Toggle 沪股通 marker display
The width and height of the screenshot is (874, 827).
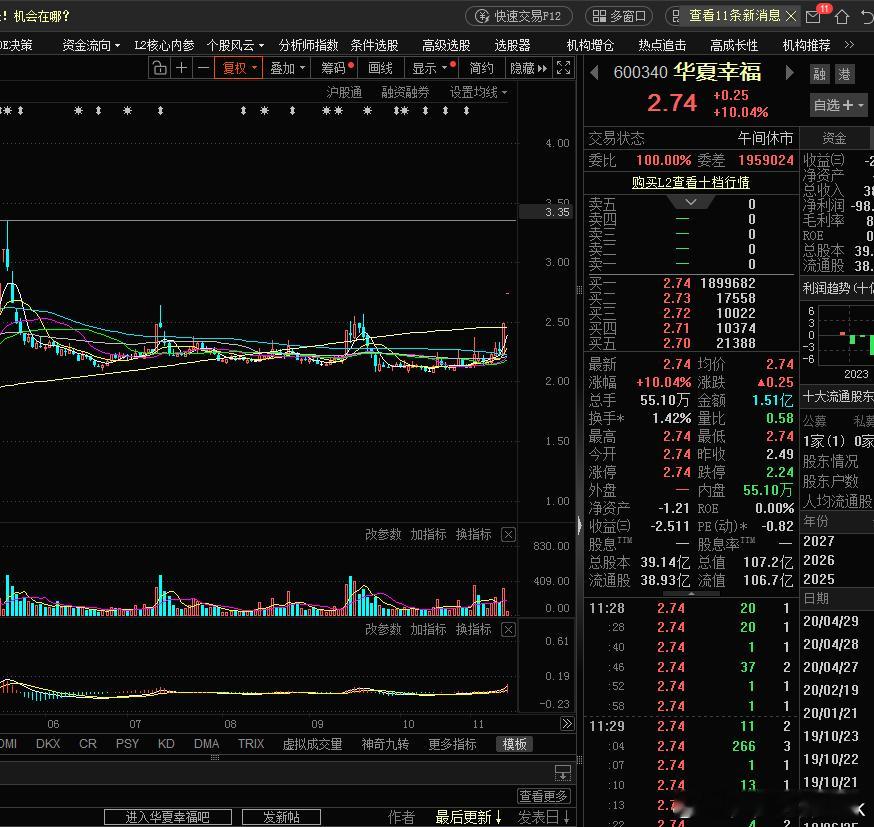pyautogui.click(x=344, y=93)
